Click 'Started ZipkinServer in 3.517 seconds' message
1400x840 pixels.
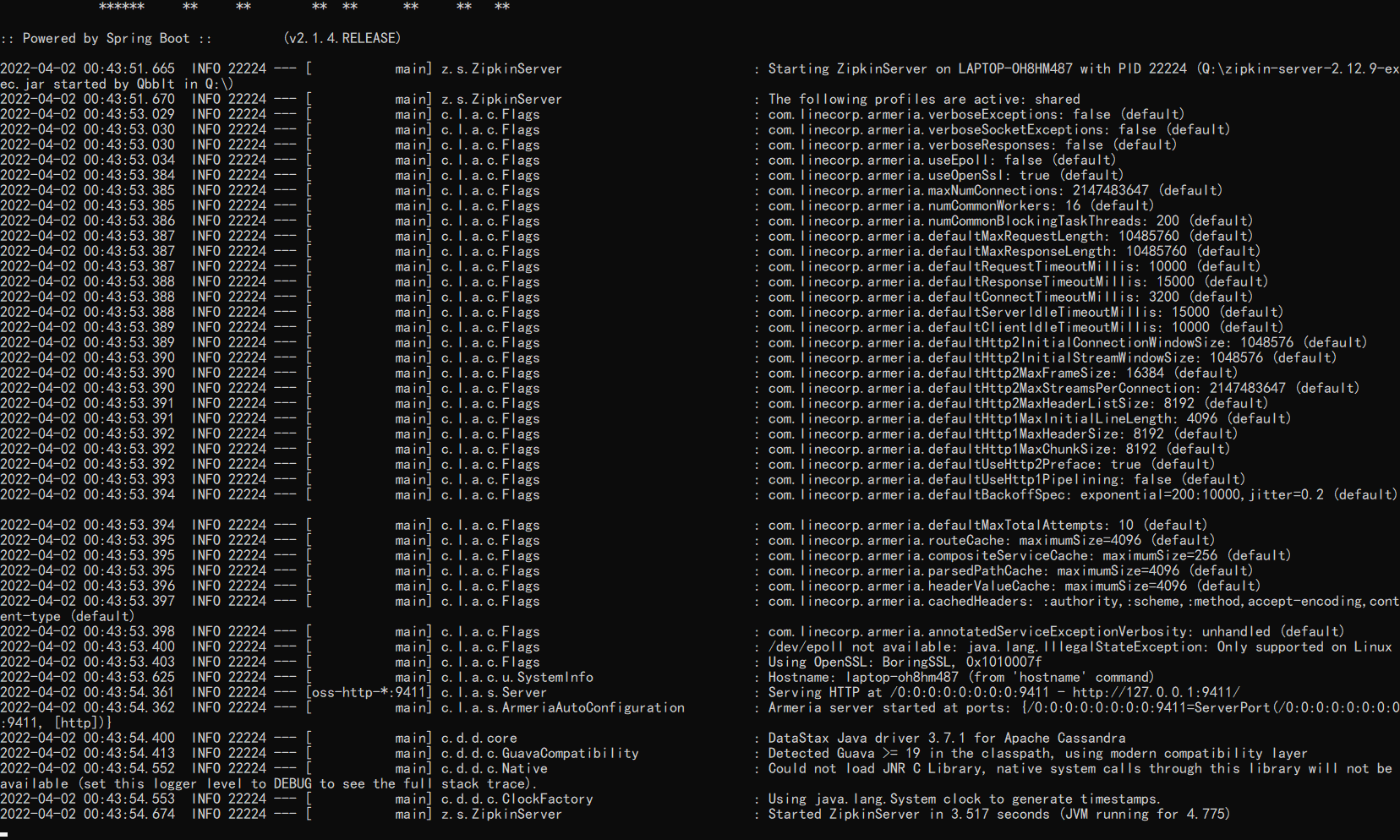(x=999, y=814)
